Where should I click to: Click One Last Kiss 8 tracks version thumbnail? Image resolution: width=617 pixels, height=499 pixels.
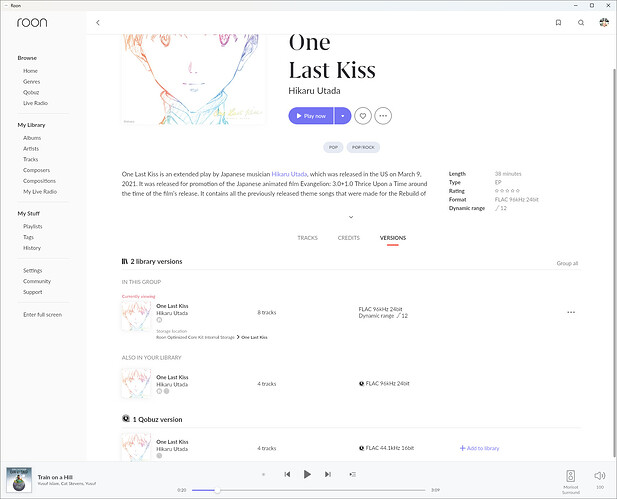(136, 316)
